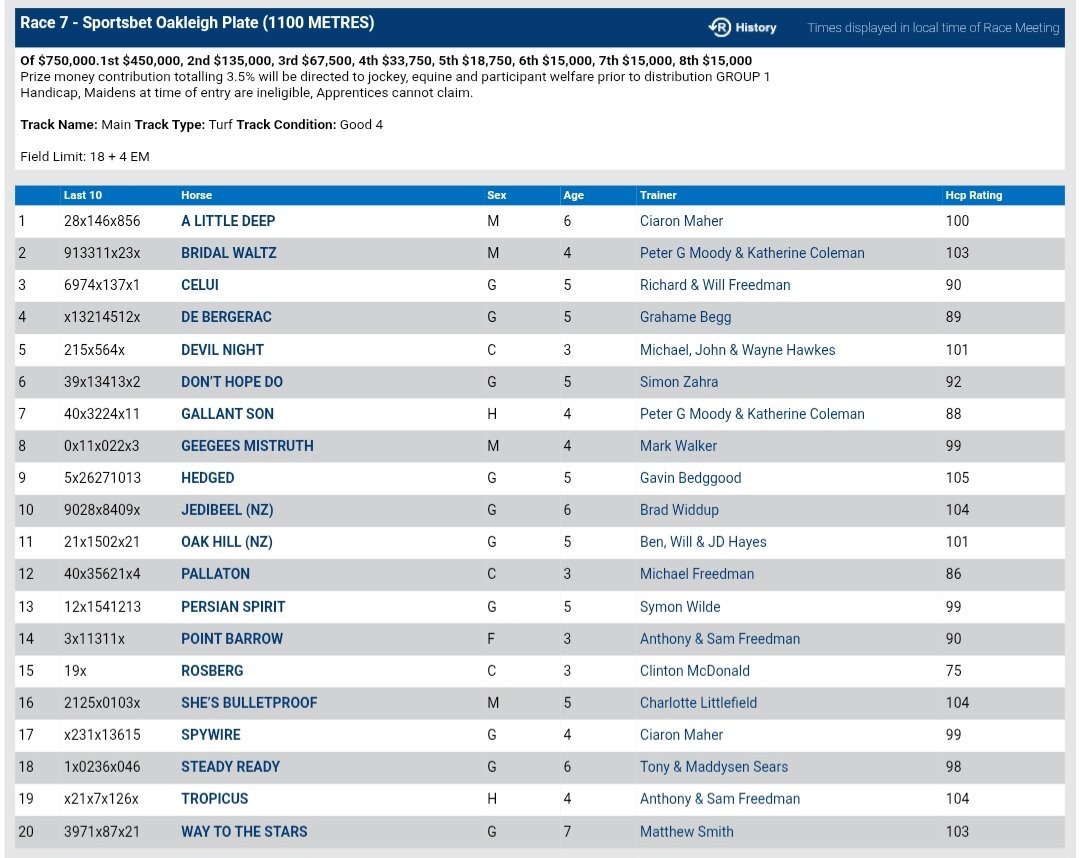Viewport: 1080px width, 858px height.
Task: Open trainer Anthony & Sam Freedman in POINT BARROW row
Action: point(720,638)
